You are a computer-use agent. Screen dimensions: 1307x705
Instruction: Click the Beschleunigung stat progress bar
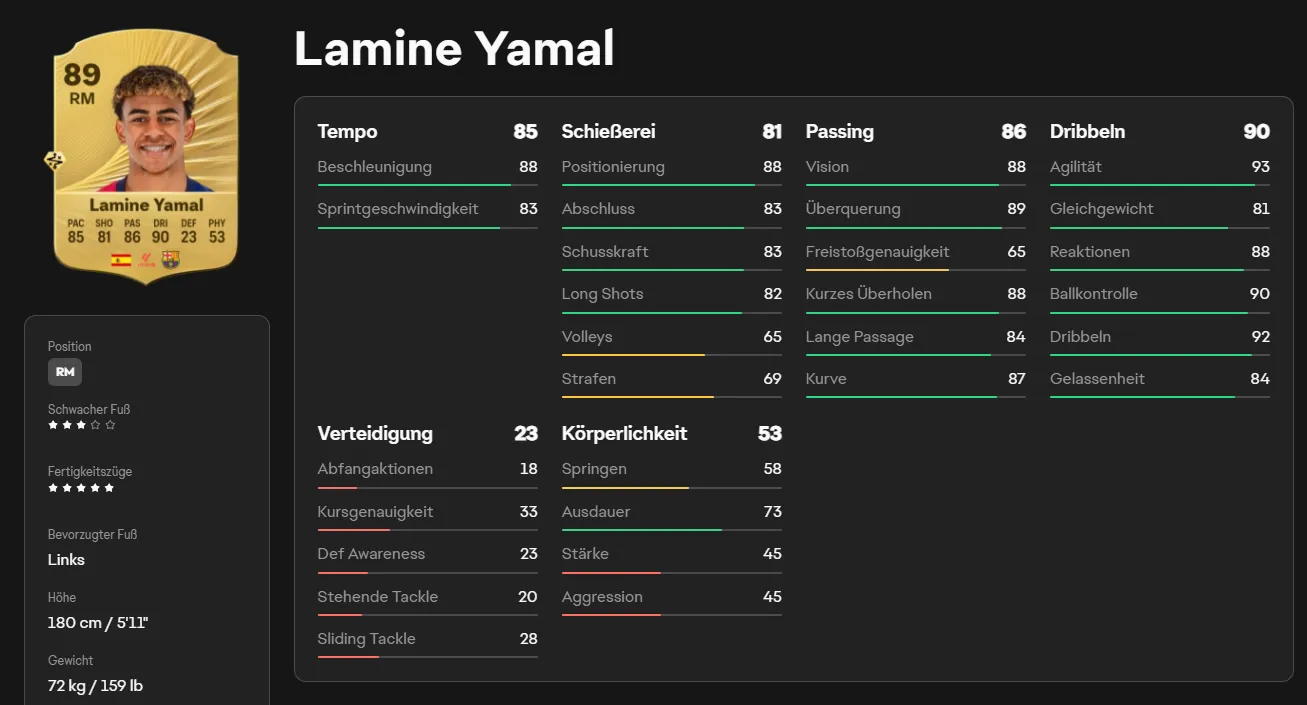coord(428,185)
